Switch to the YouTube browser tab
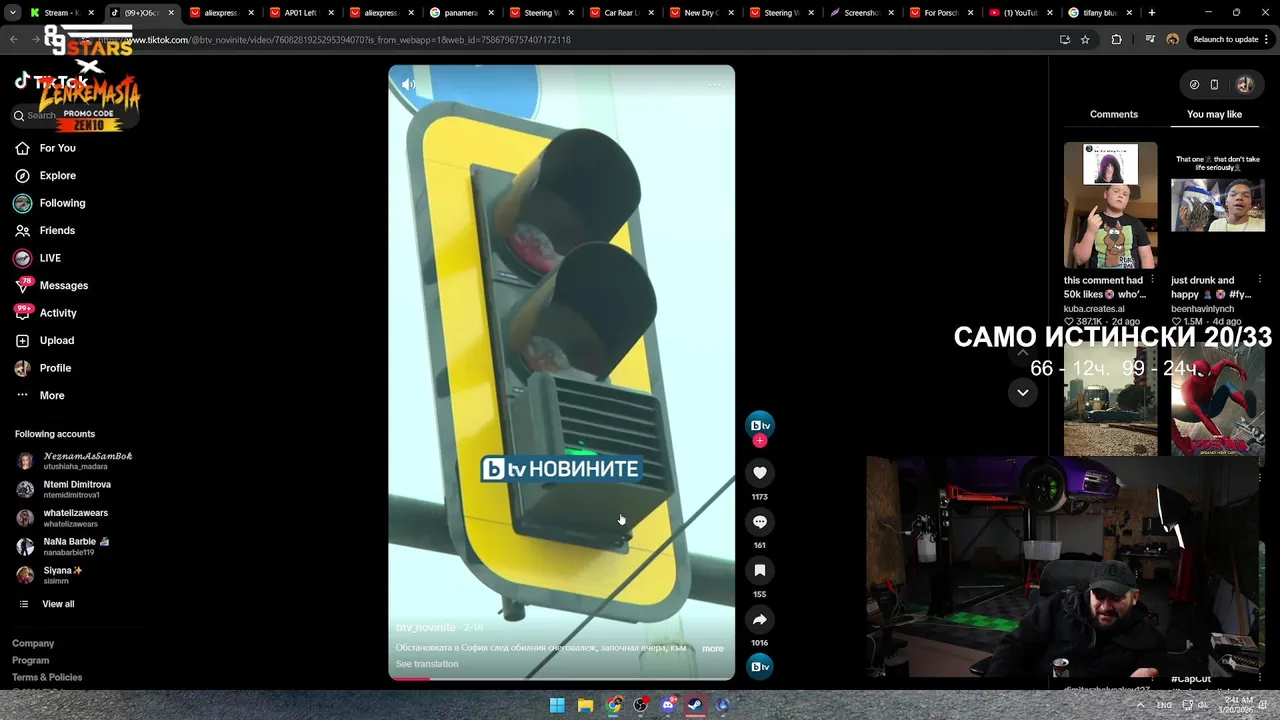This screenshot has height=720, width=1280. 1020,13
